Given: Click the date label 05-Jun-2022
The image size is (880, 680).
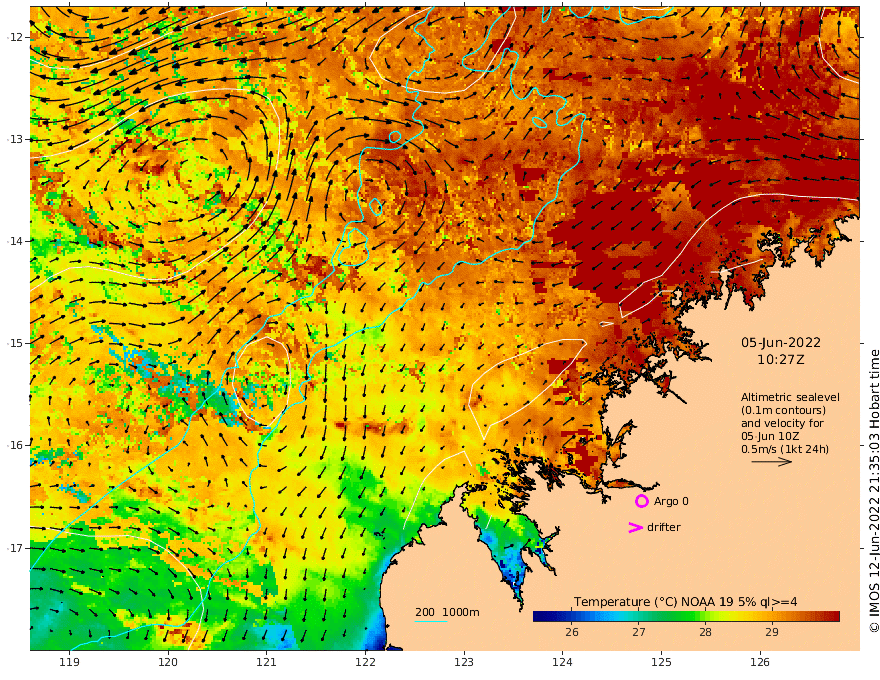Looking at the screenshot, I should click(x=781, y=343).
